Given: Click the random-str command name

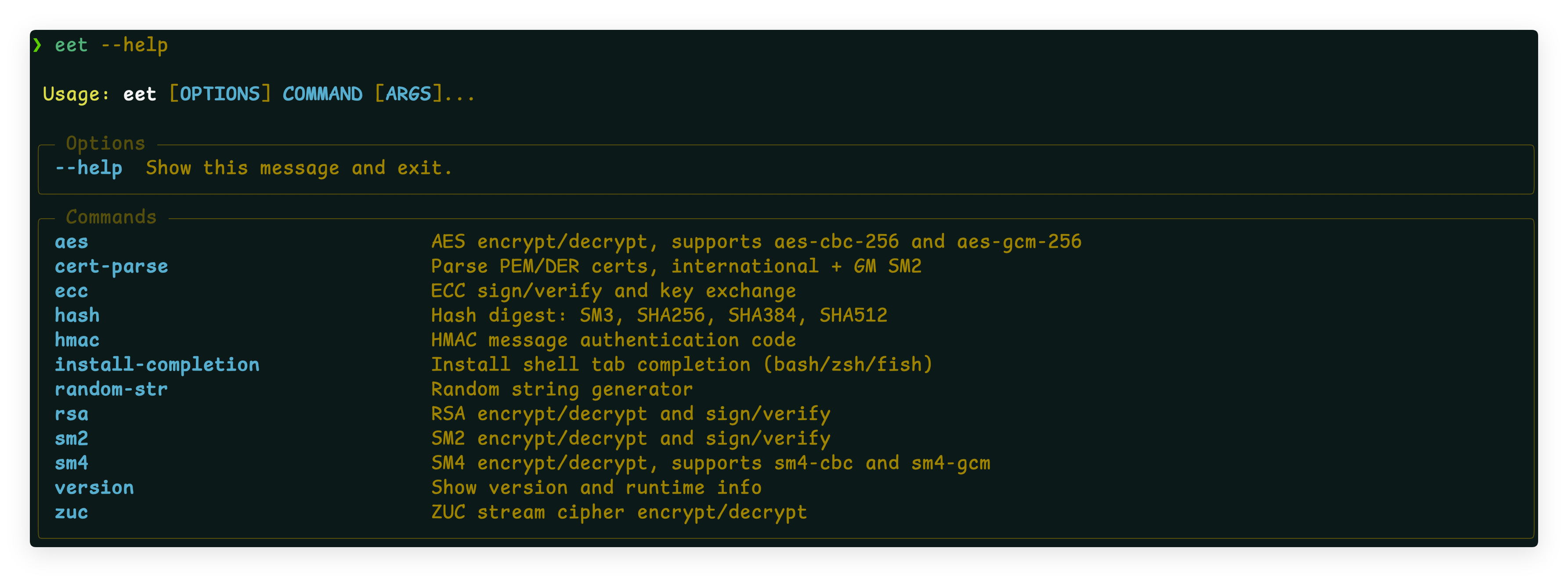Looking at the screenshot, I should (111, 389).
